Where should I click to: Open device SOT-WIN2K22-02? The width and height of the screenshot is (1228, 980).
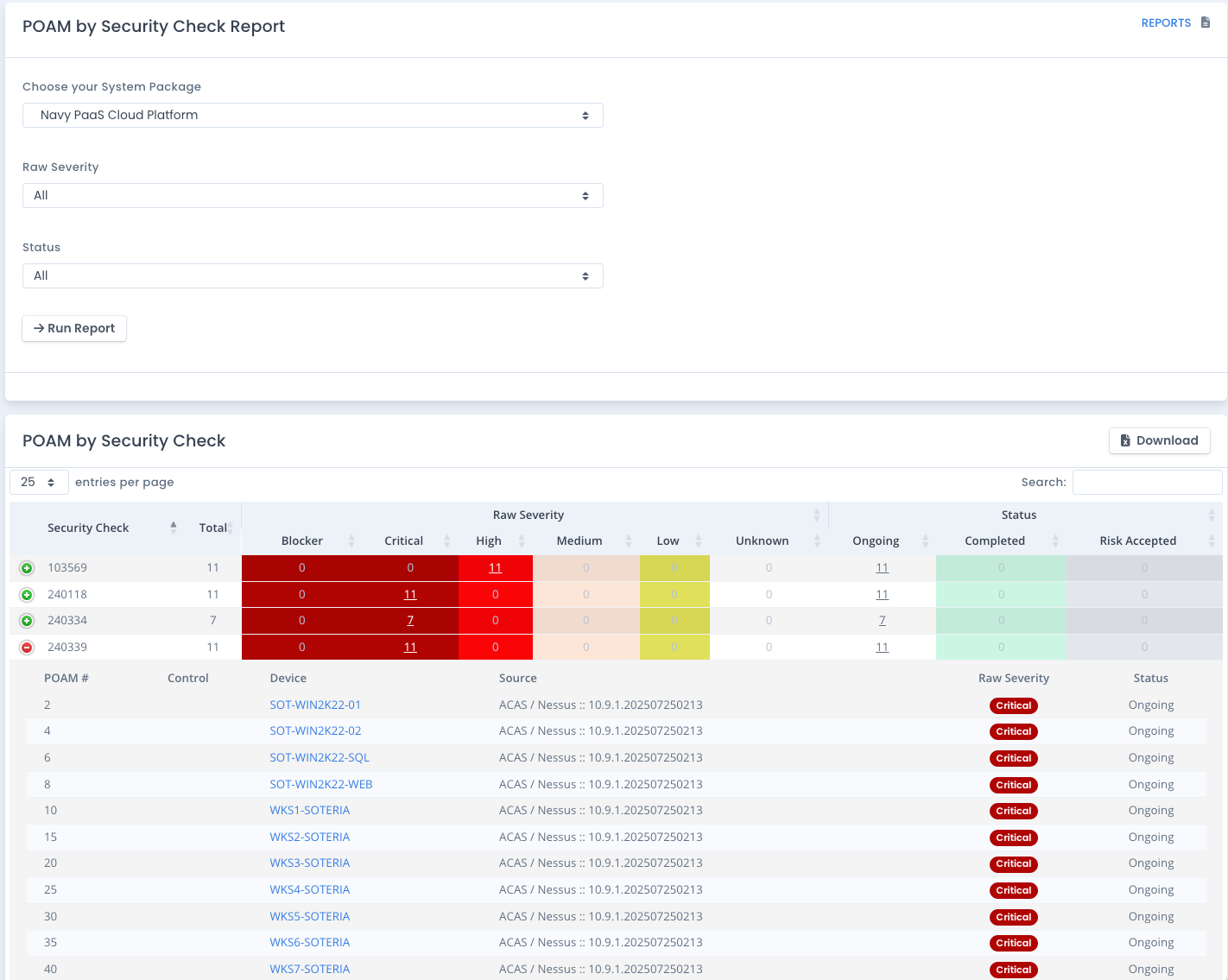click(315, 730)
